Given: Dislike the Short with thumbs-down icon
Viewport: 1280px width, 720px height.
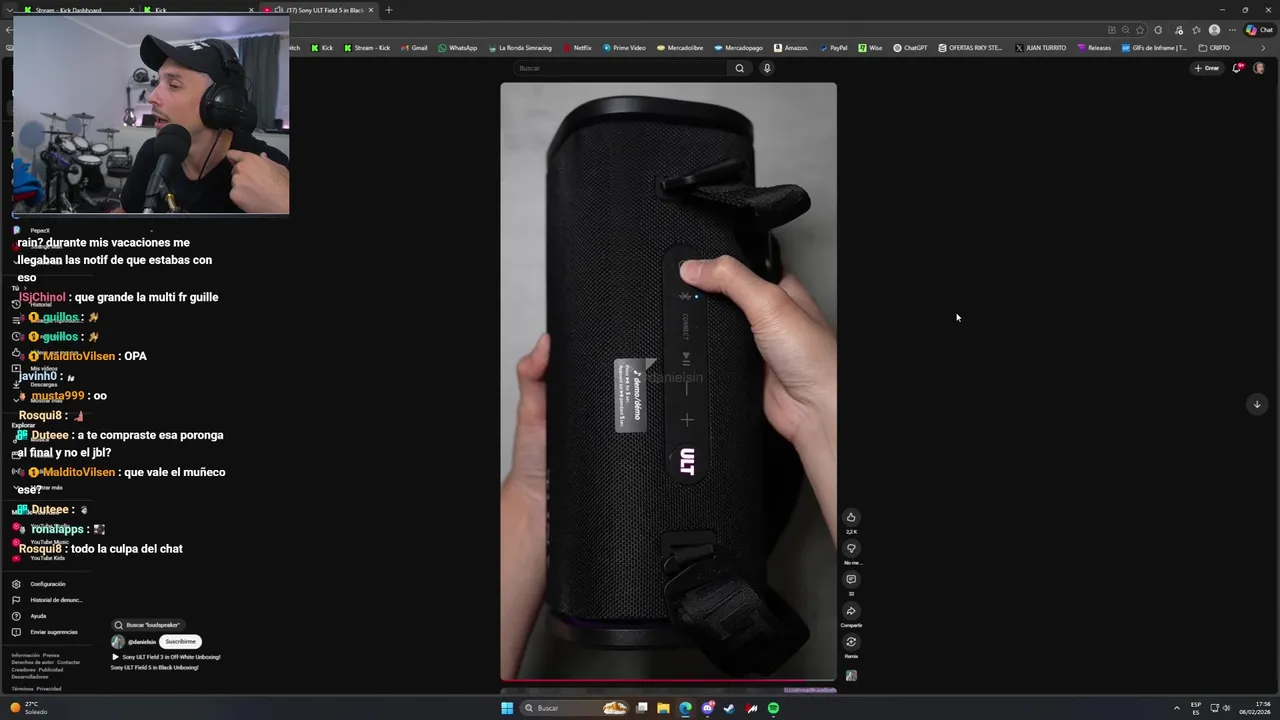Looking at the screenshot, I should tap(851, 548).
